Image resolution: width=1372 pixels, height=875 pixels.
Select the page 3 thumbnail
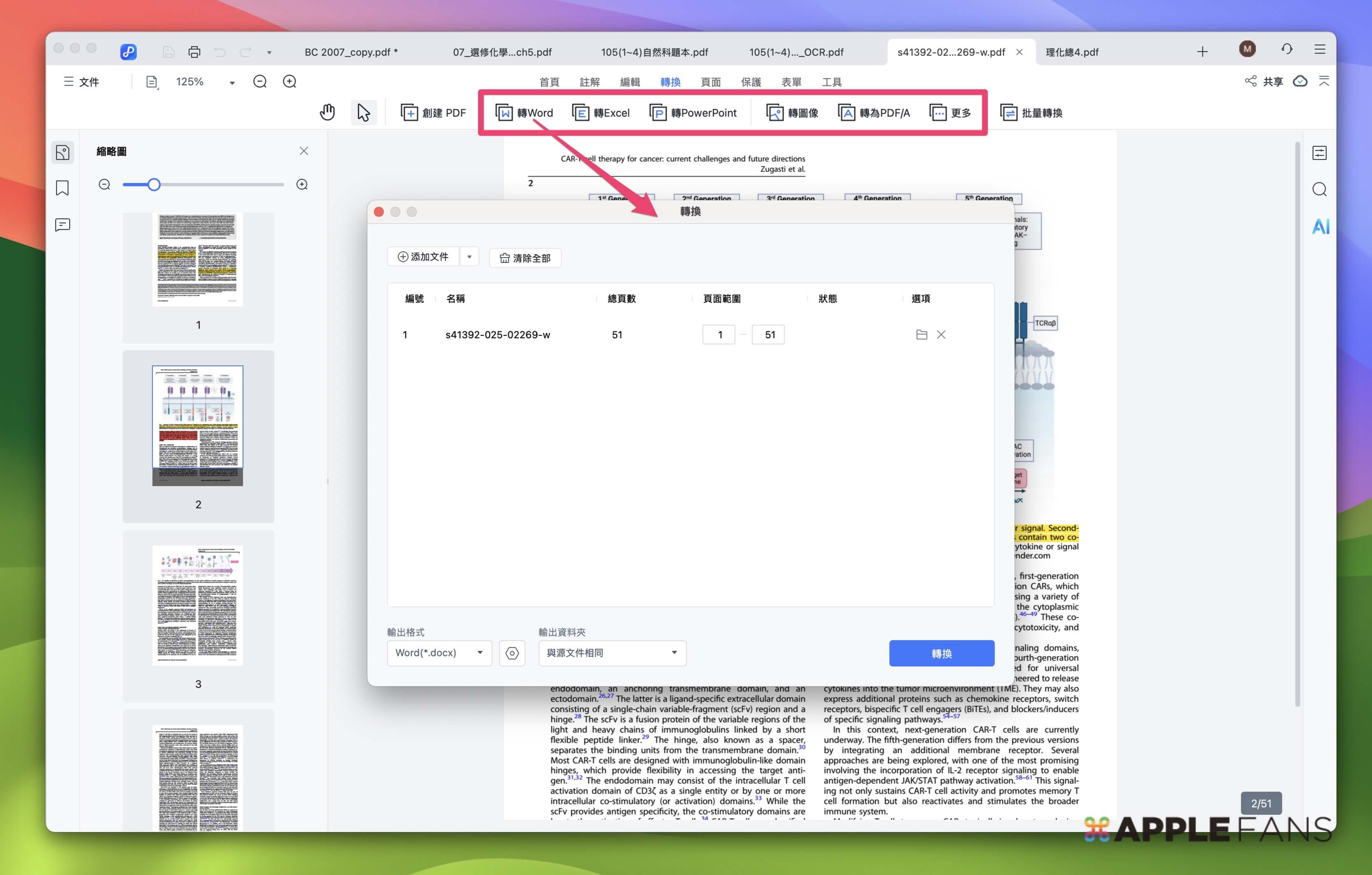point(198,606)
